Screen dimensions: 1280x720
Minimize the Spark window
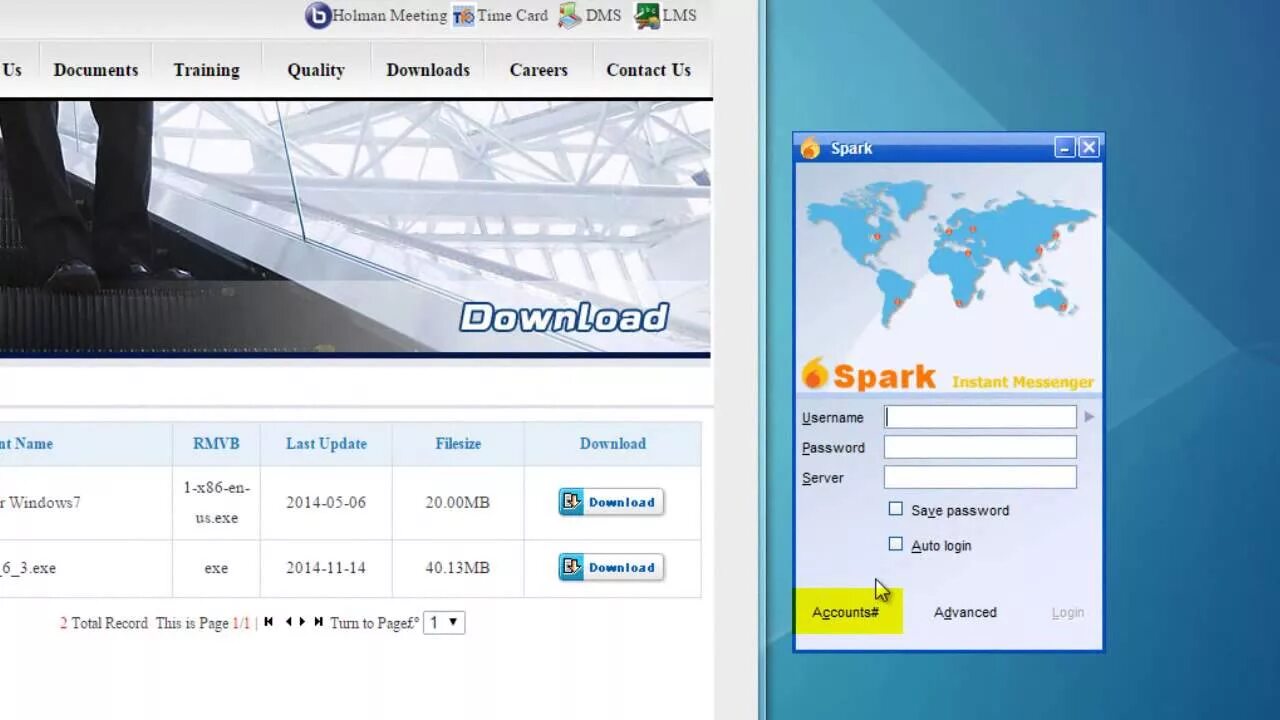[x=1065, y=148]
